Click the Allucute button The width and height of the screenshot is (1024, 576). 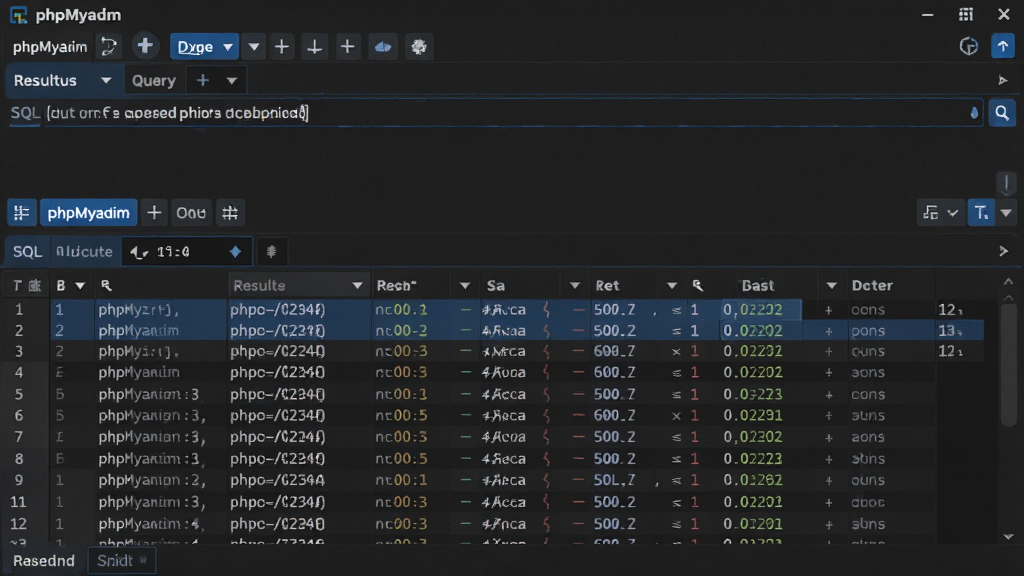[x=84, y=251]
